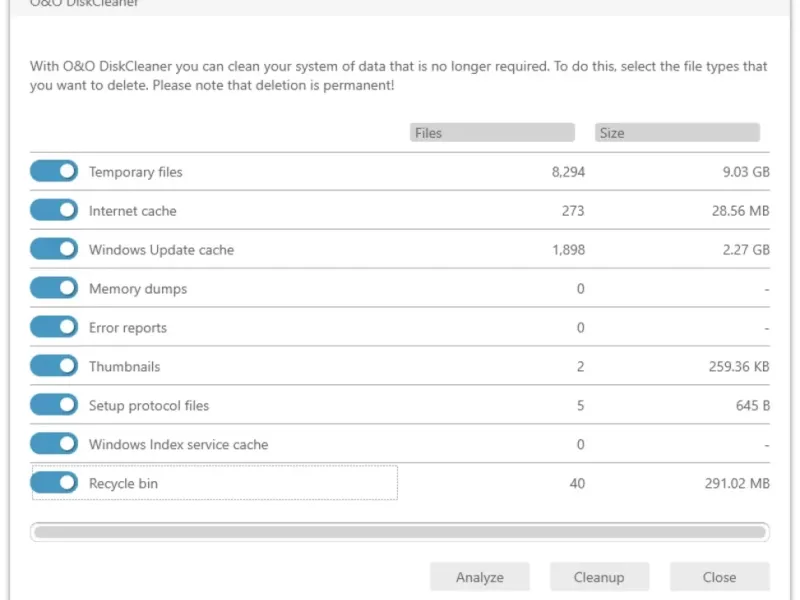
Task: Click the Files column header
Action: point(492,133)
